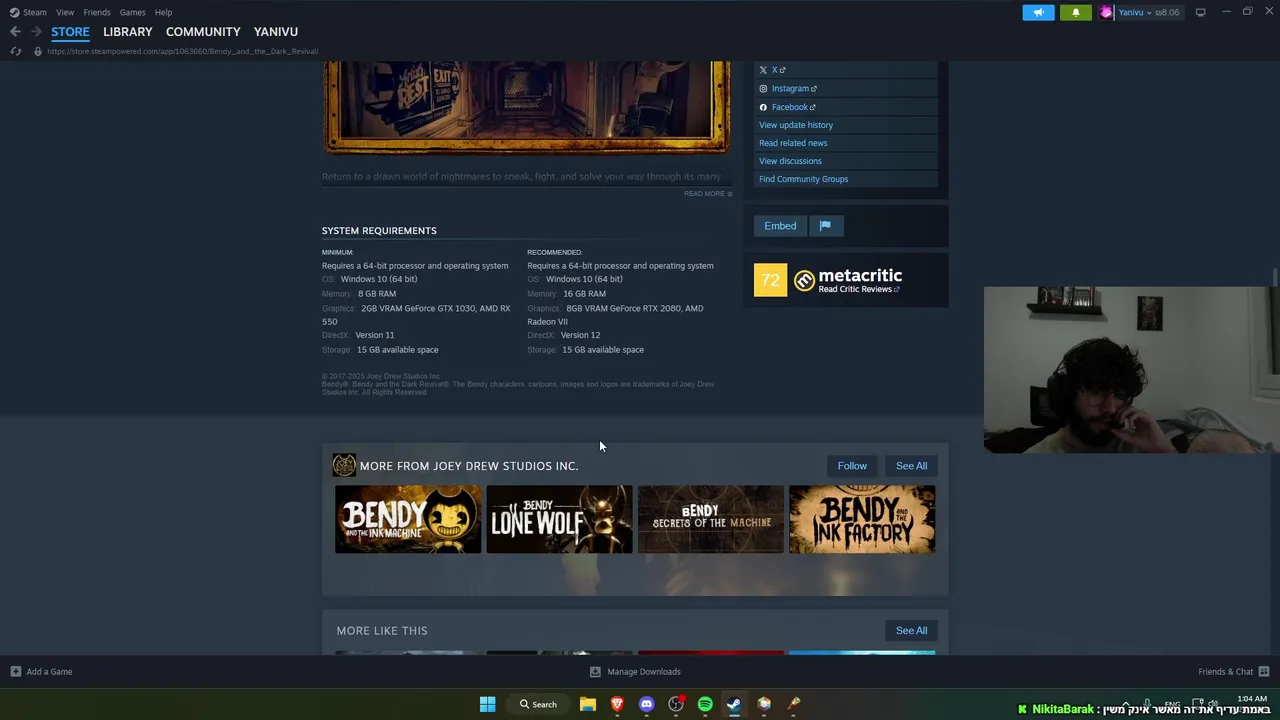Click the Yanivu wallet balance

pyautogui.click(x=1169, y=12)
